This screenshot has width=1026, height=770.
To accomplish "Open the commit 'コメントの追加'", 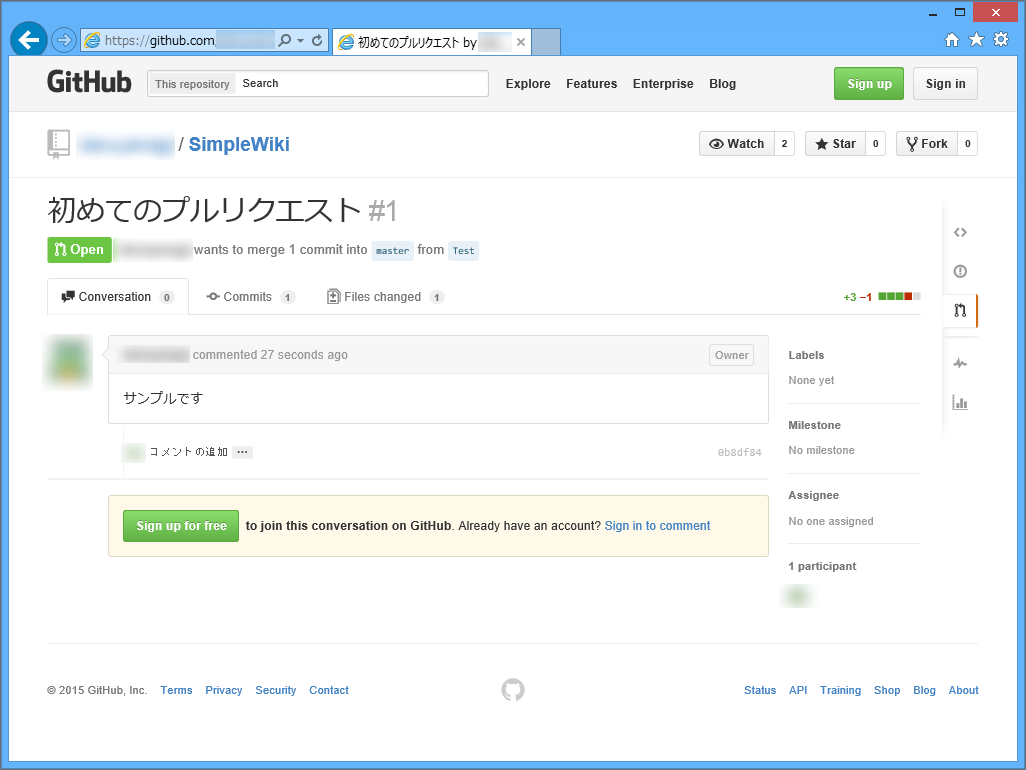I will pos(188,452).
